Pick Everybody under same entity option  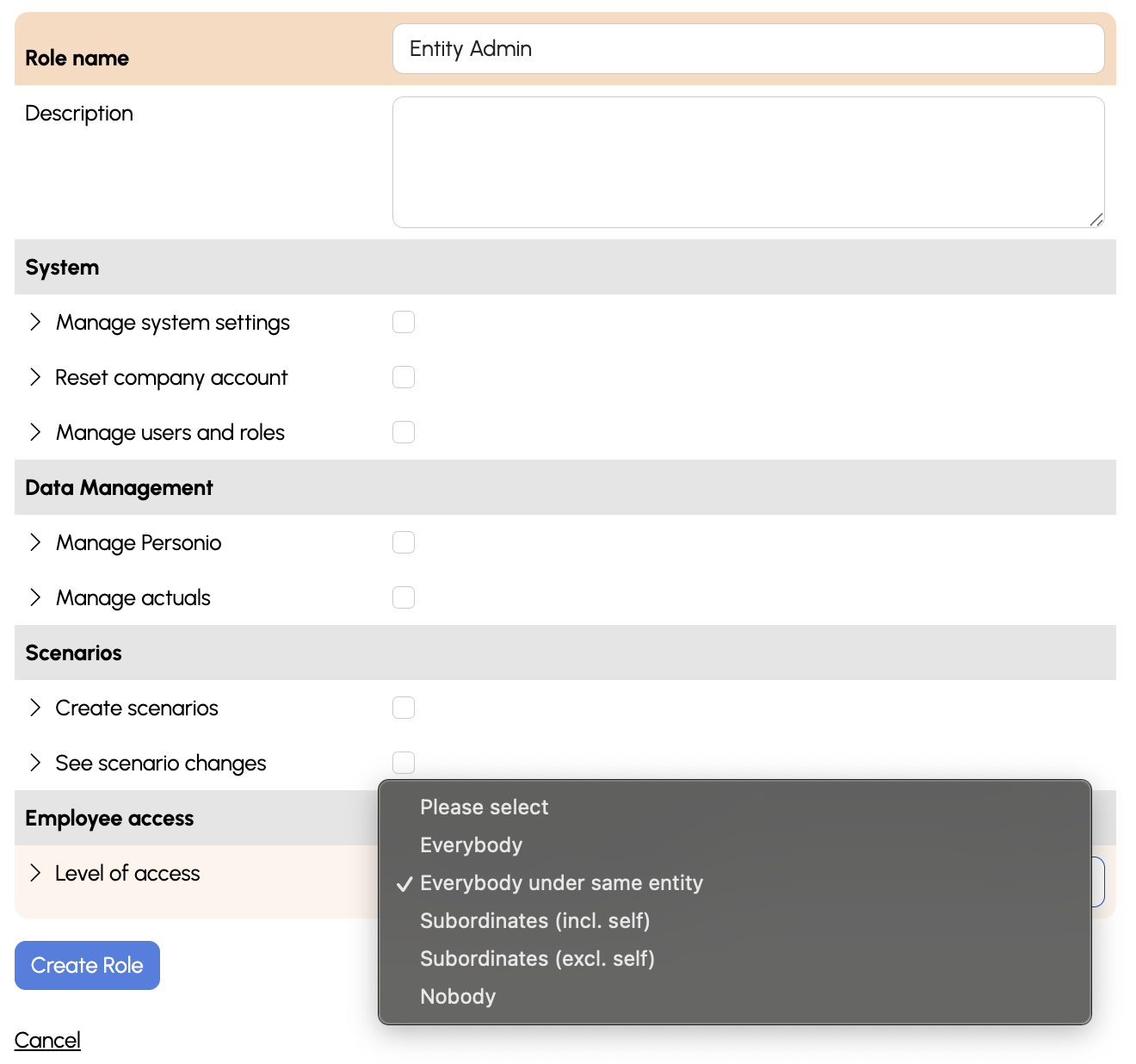pos(735,883)
